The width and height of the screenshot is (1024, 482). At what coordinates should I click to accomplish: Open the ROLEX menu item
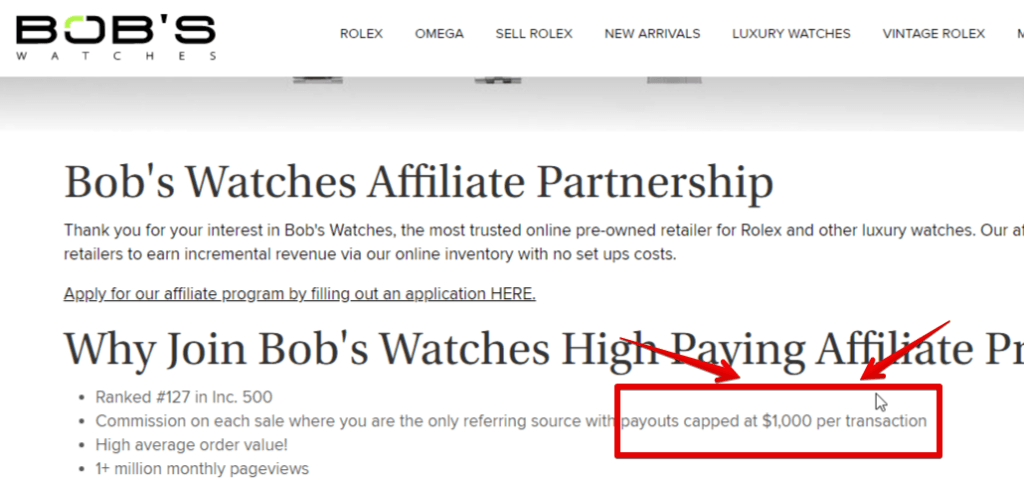[361, 34]
